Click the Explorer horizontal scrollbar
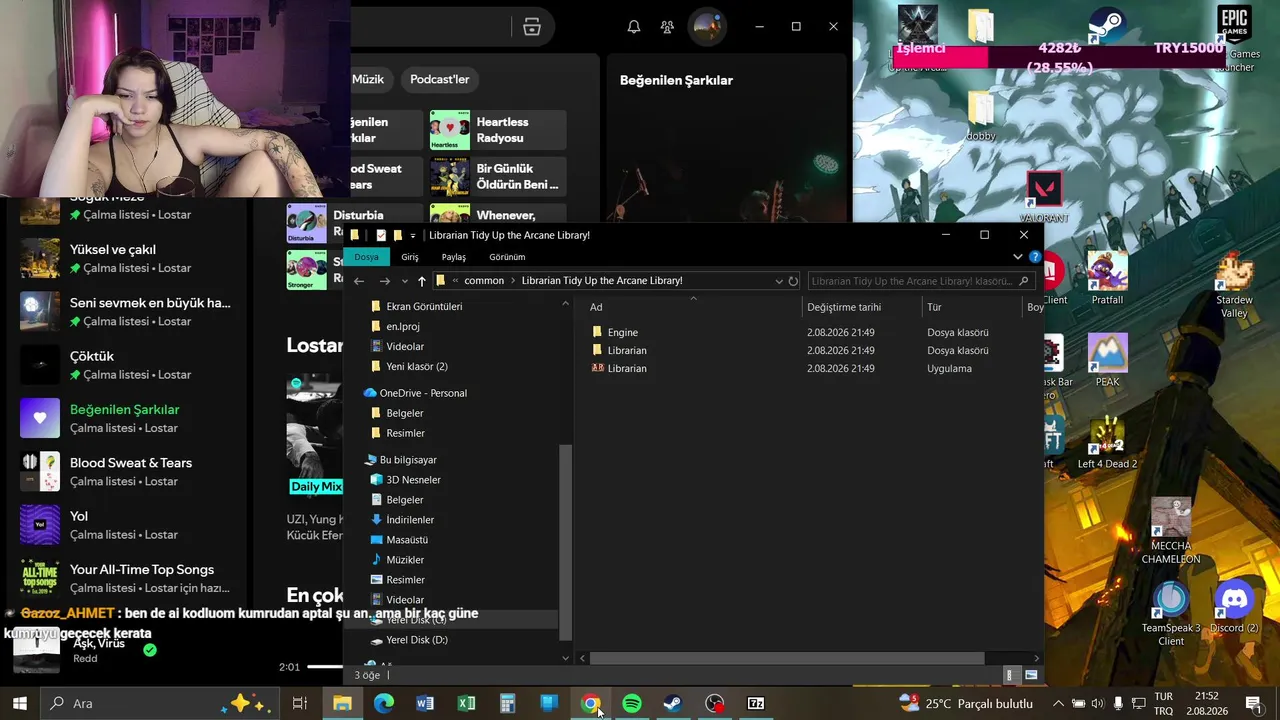 pos(787,658)
